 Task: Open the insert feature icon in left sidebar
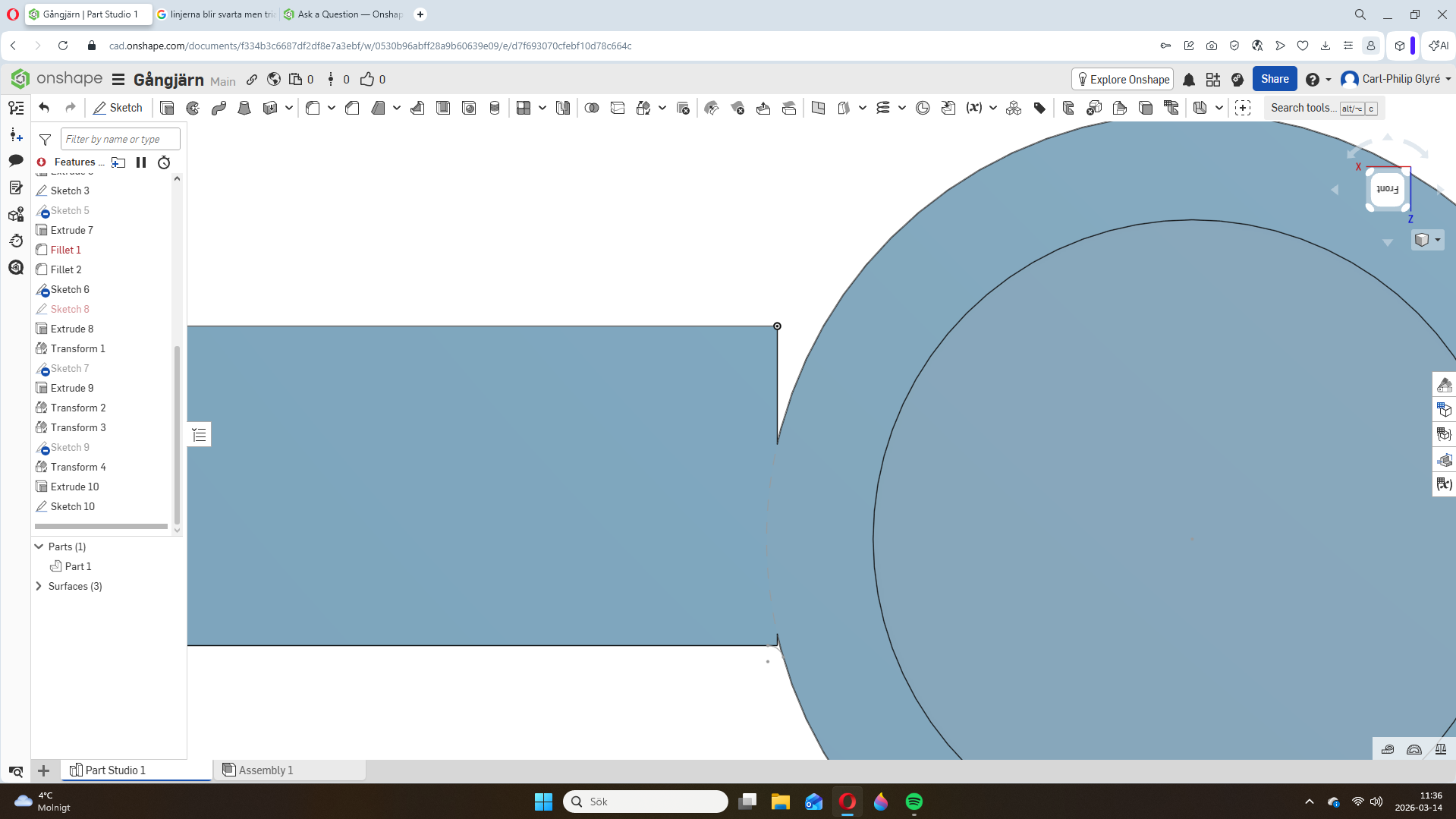[16, 135]
